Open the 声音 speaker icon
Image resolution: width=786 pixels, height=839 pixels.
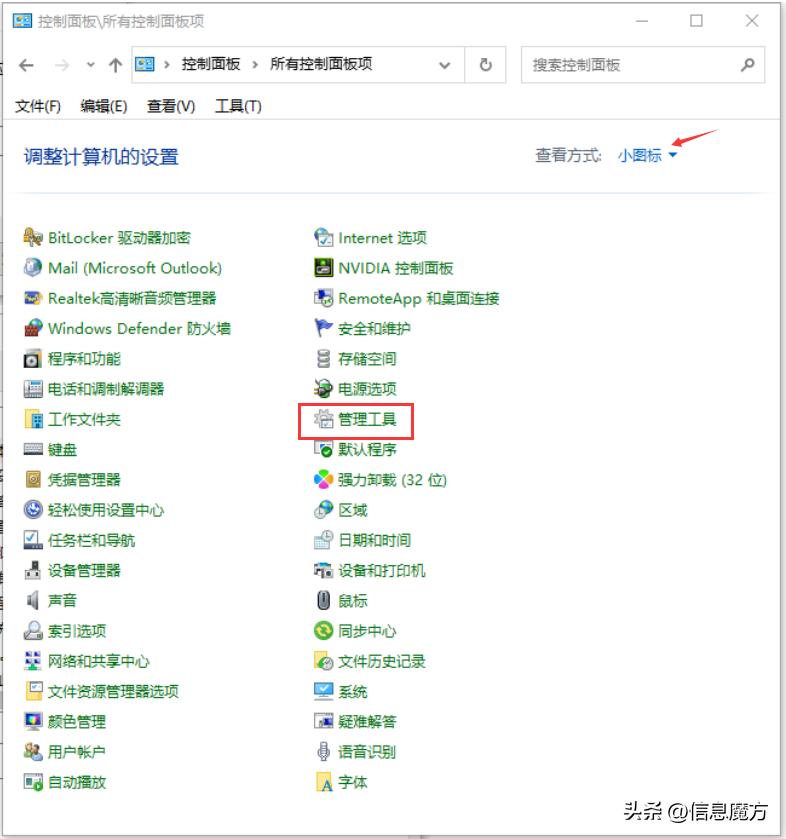[x=33, y=600]
